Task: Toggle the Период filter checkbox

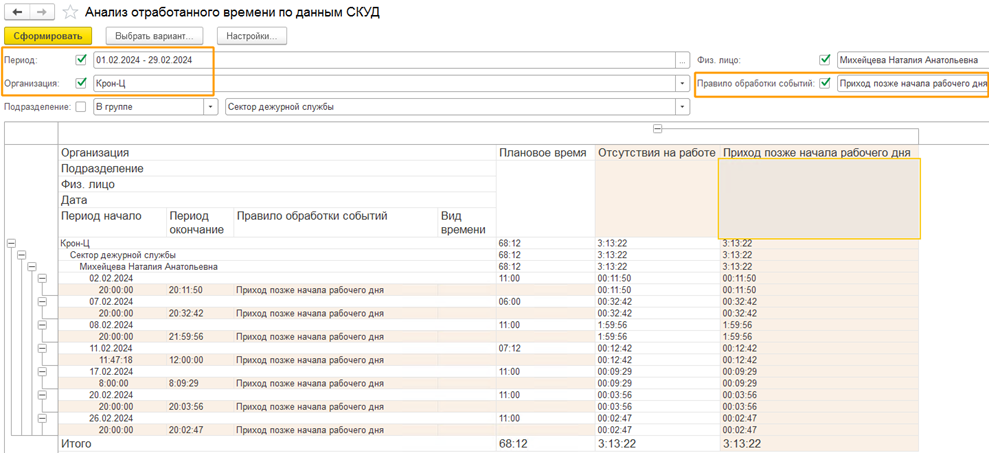Action: pyautogui.click(x=81, y=60)
